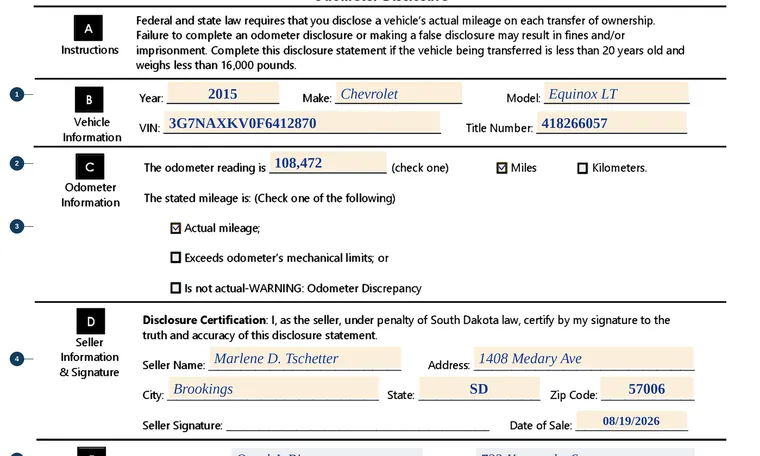Check Is not actual-WARNING Odometer Discrepancy box
Image resolution: width=760 pixels, height=456 pixels.
coord(175,288)
